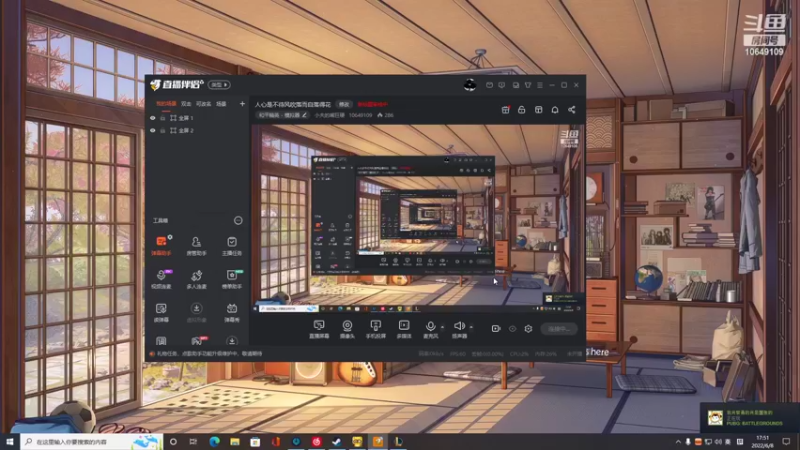Open the skin (shirt) icon in title bar

528,85
